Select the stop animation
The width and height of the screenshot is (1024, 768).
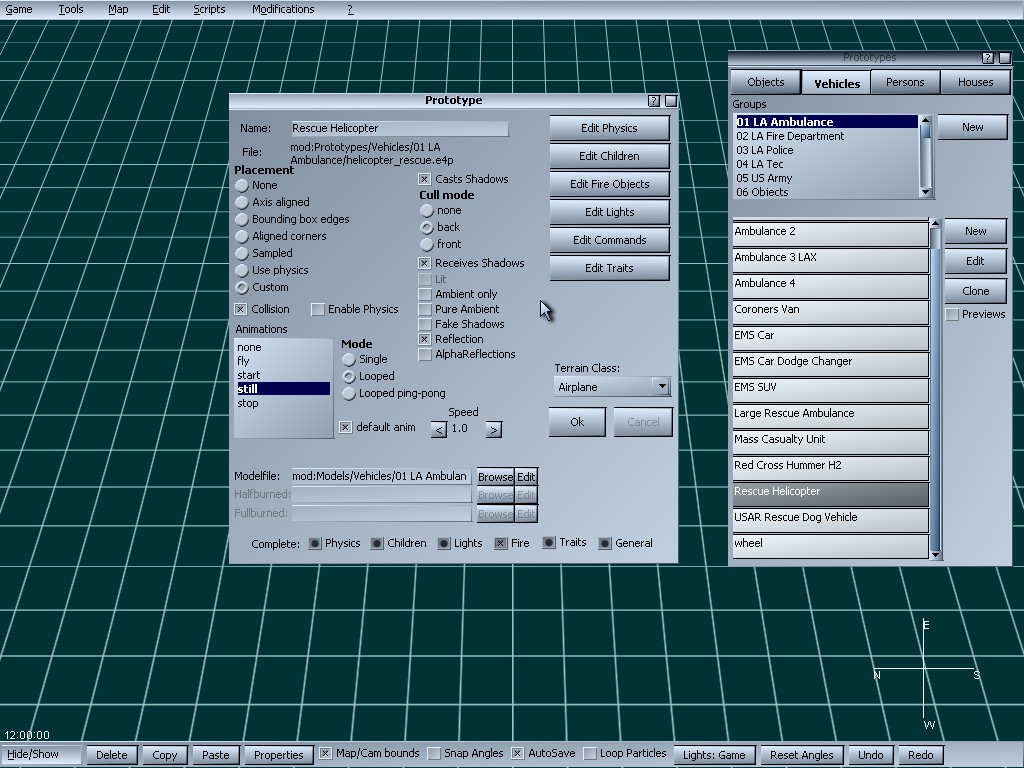(283, 404)
